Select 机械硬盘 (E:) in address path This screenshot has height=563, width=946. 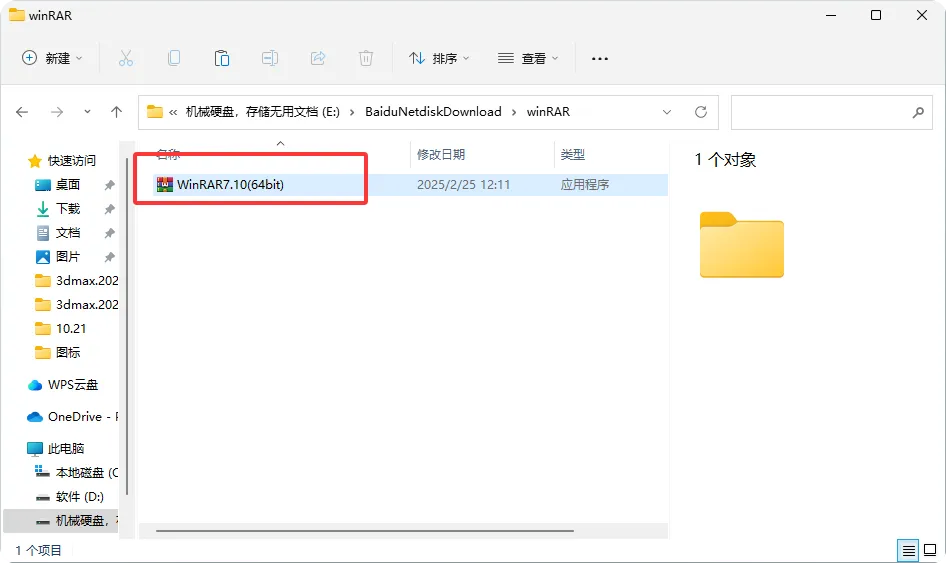click(262, 112)
